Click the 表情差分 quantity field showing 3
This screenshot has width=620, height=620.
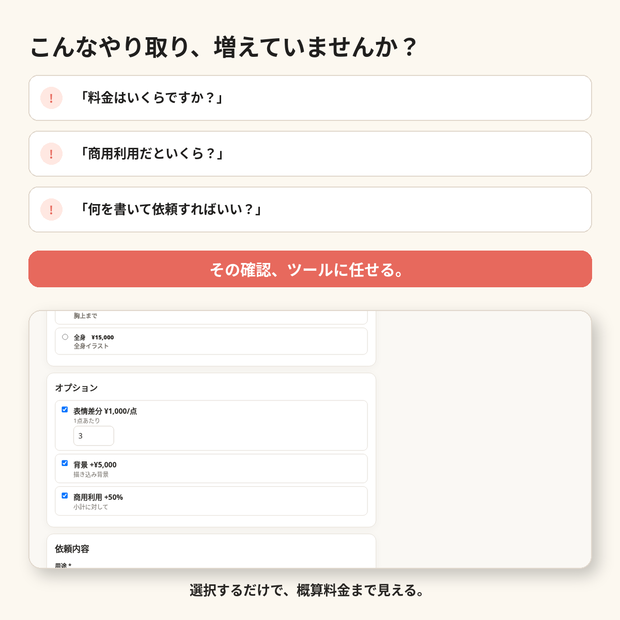[x=94, y=436]
